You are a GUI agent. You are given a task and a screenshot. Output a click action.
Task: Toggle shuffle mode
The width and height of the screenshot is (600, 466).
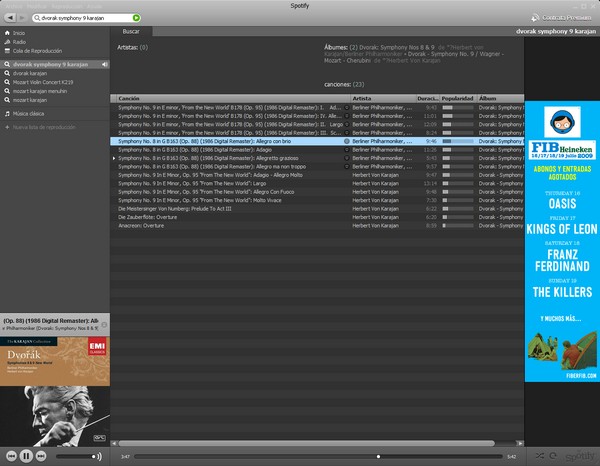pyautogui.click(x=540, y=456)
